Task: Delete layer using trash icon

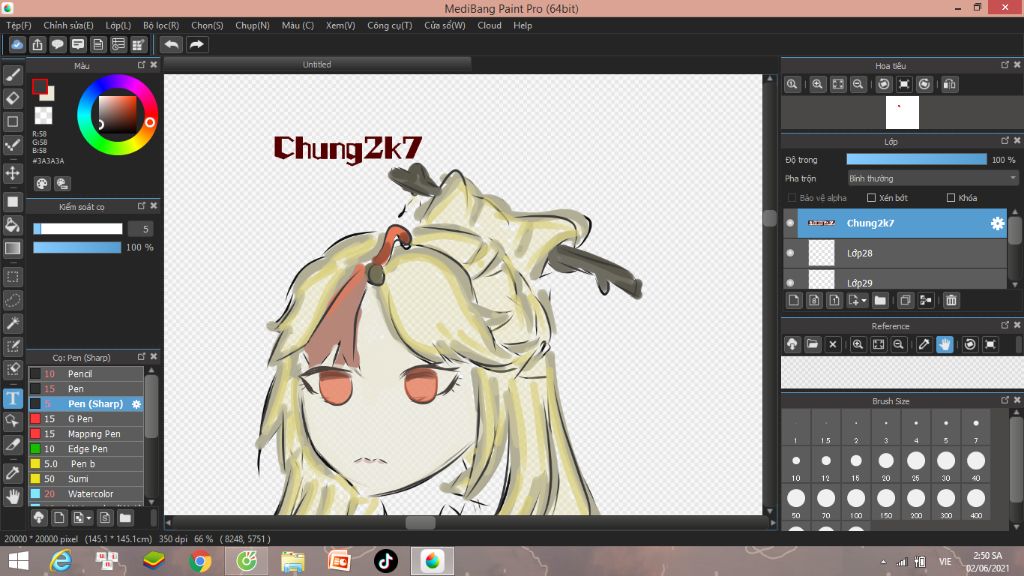Action: (951, 300)
